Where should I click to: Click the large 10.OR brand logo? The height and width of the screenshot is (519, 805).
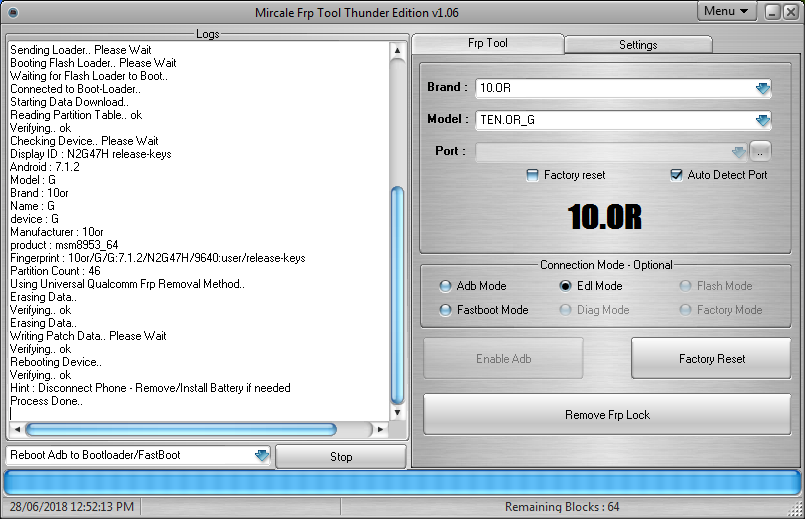[605, 217]
